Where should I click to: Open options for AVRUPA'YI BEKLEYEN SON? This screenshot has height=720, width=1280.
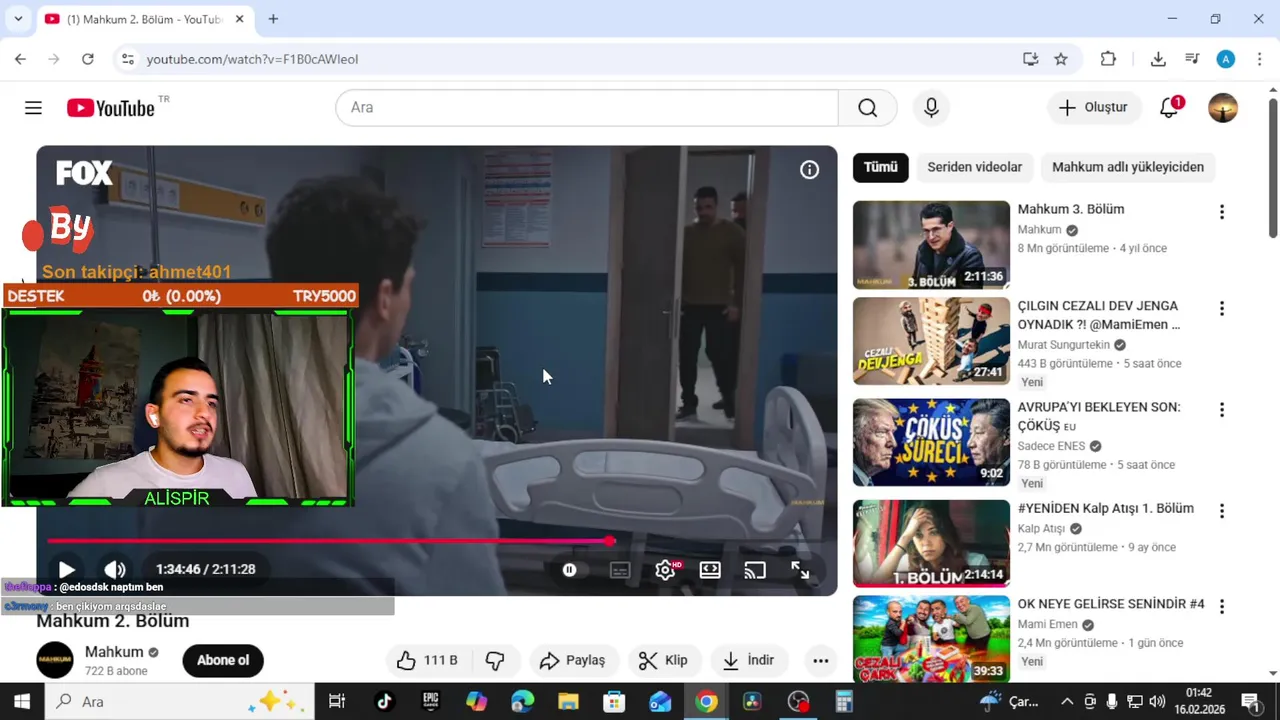click(x=1221, y=410)
